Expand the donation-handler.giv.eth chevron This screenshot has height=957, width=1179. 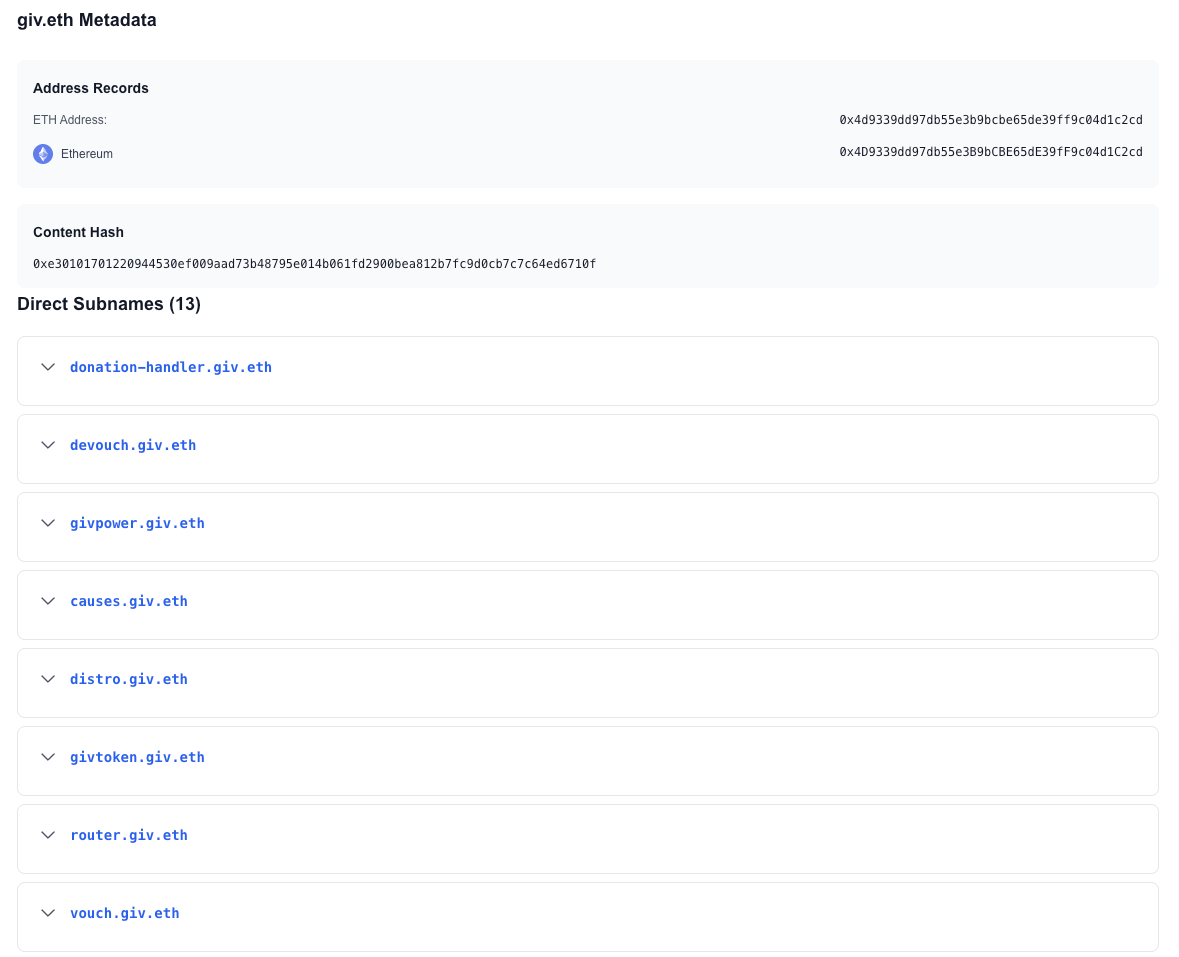pos(47,367)
